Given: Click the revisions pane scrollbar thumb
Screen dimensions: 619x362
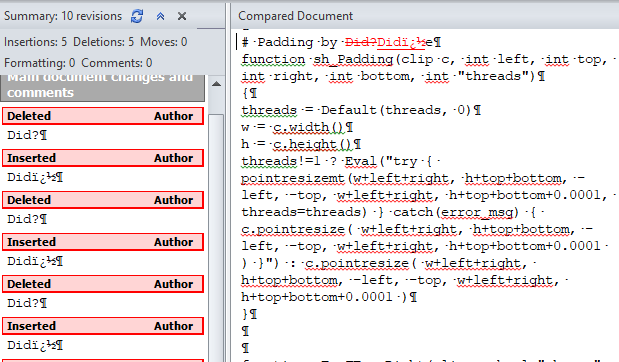Looking at the screenshot, I should pyautogui.click(x=216, y=237).
